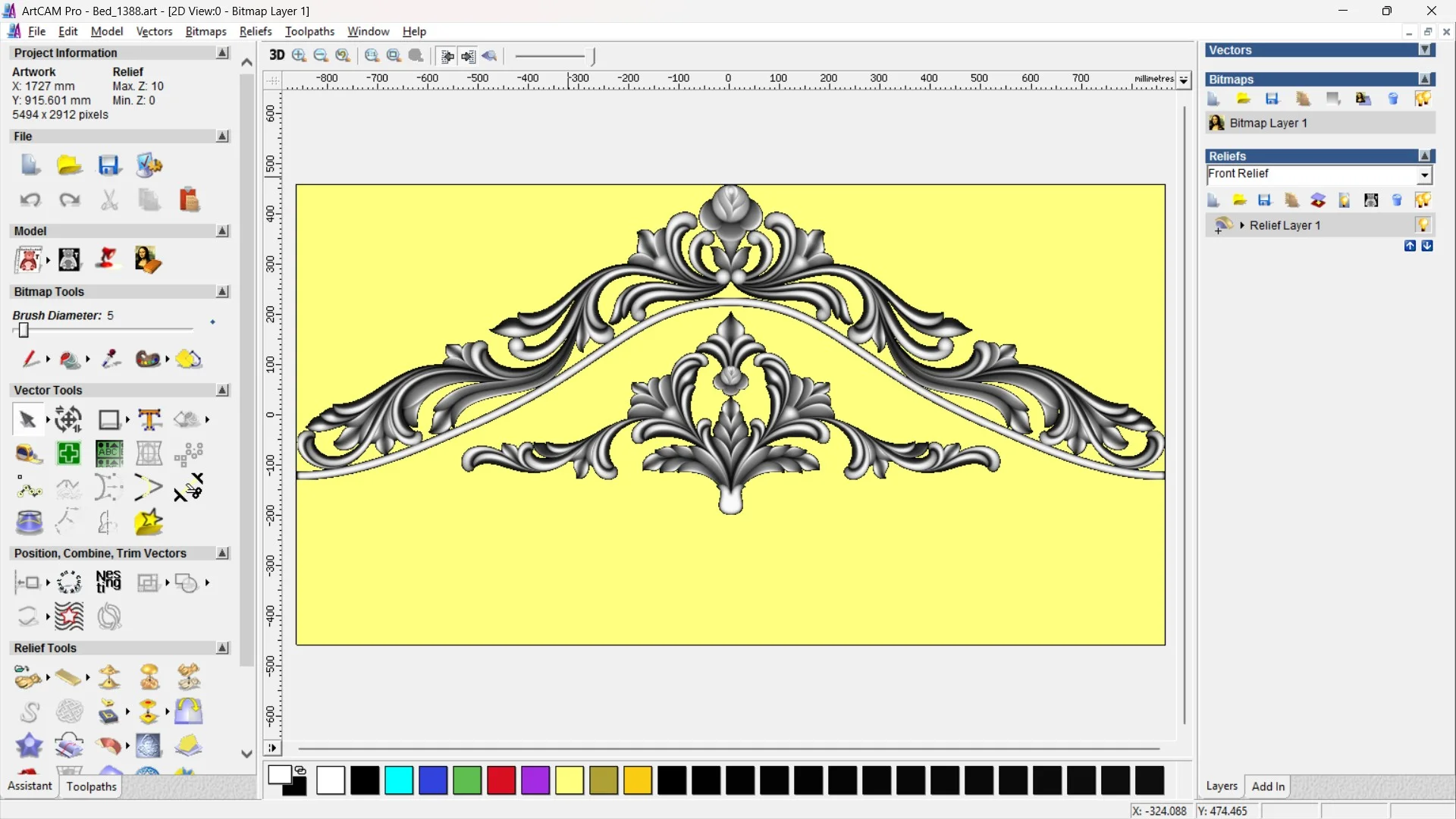The height and width of the screenshot is (819, 1456).
Task: Select Bitmap Layer 1 entry
Action: pos(1268,123)
